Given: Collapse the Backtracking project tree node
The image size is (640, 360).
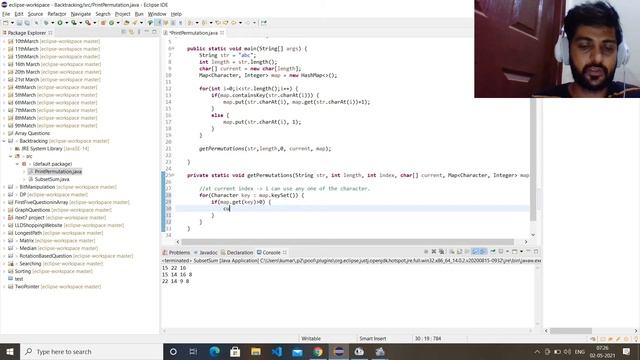Looking at the screenshot, I should point(4,141).
